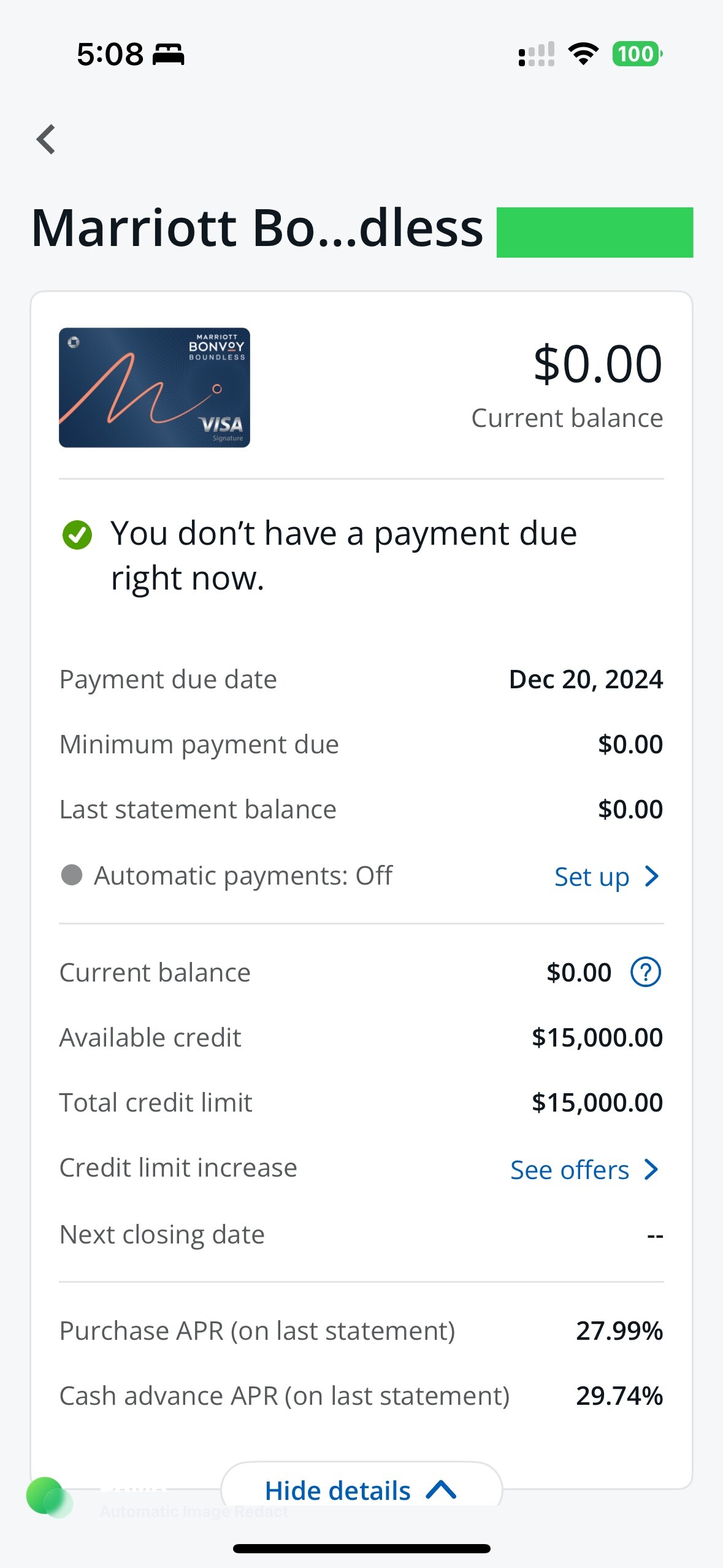Screen dimensions: 723x1568
Task: Tap the Payment due date row
Action: click(361, 679)
